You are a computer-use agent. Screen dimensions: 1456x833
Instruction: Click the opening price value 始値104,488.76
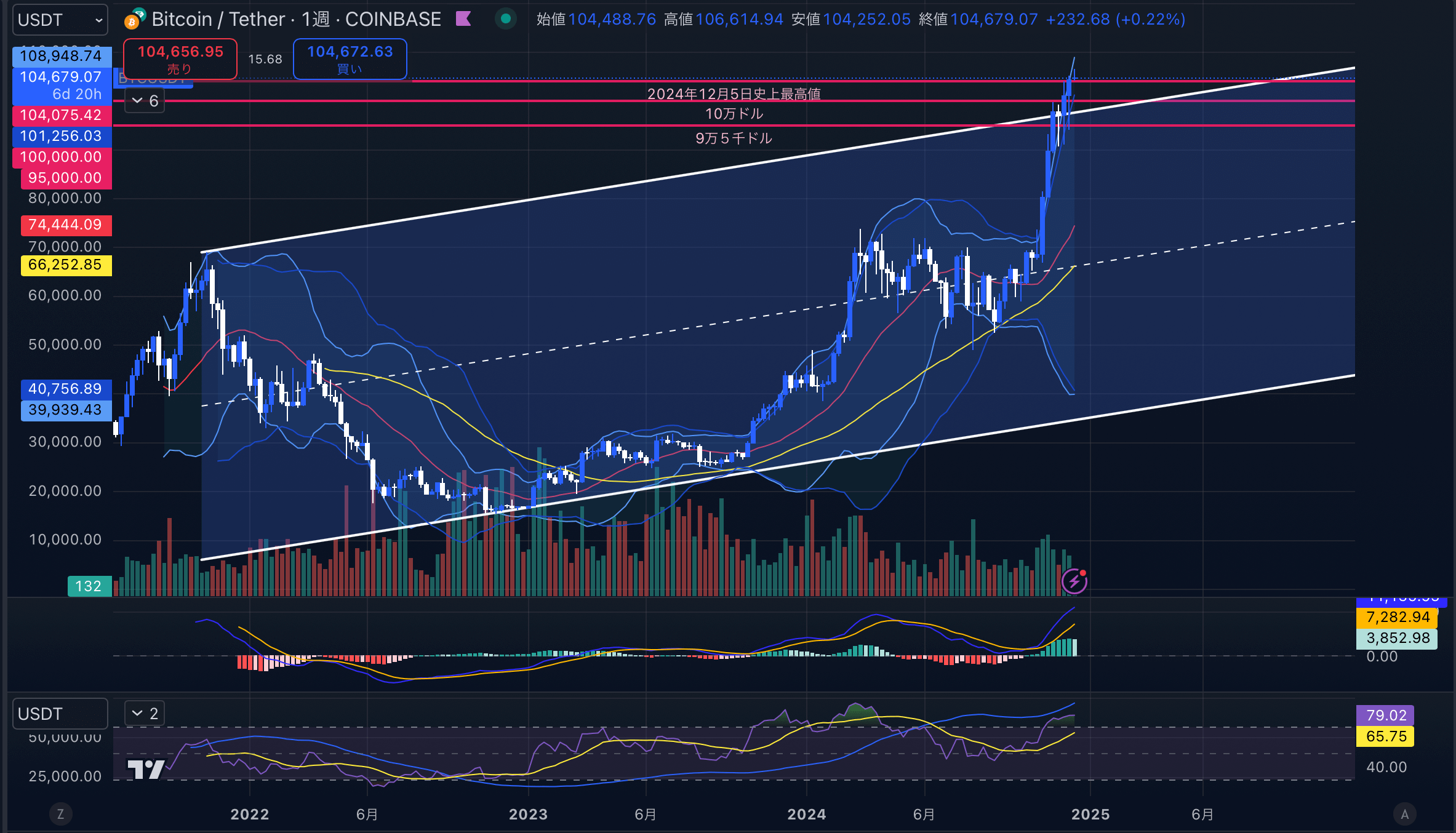click(596, 20)
